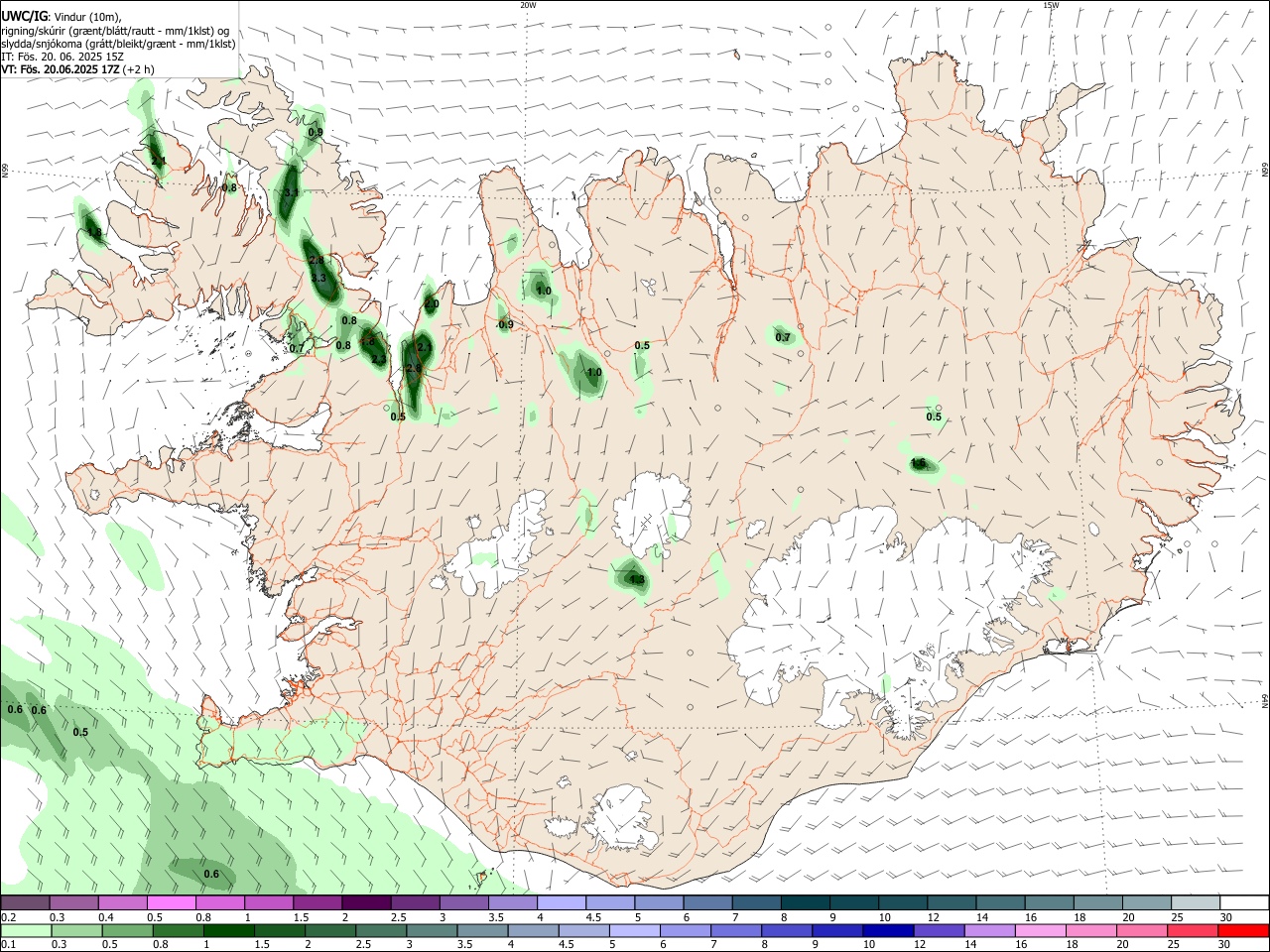The width and height of the screenshot is (1270, 952).
Task: Click the 'rigning/skúrir (grænt/blátt/rautt' legend description line
Action: (x=115, y=31)
